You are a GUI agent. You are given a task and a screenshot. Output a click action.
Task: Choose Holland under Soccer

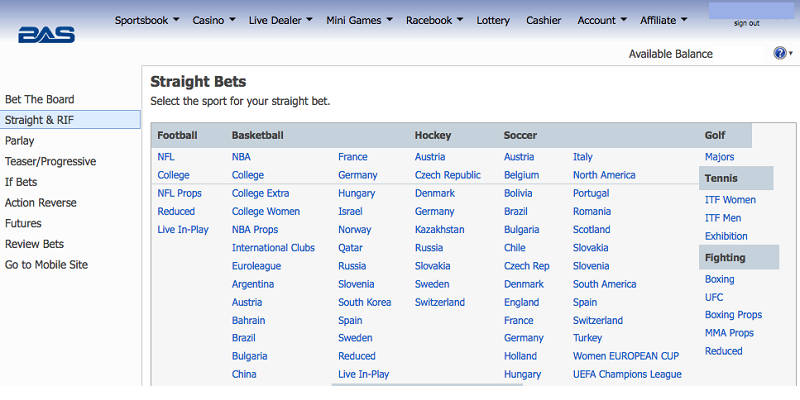coord(520,356)
